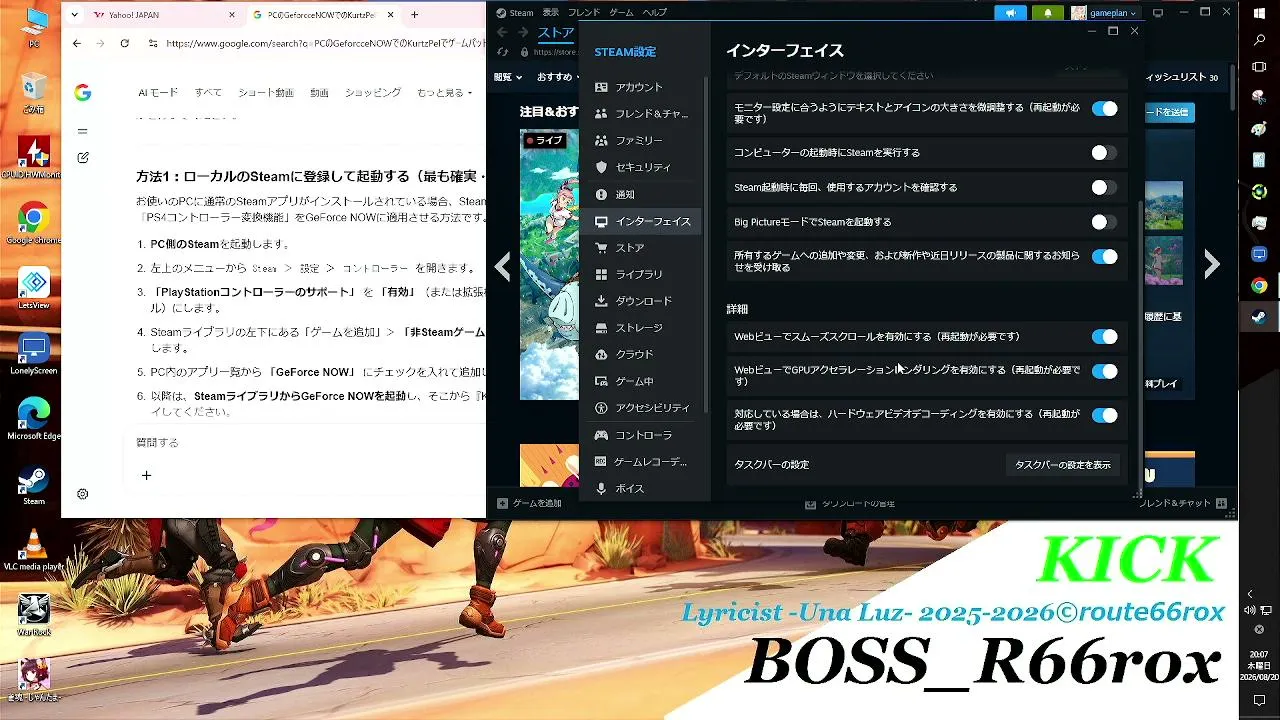Toggle account confirmation at each Steam launch
The height and width of the screenshot is (720, 1280).
point(1104,187)
